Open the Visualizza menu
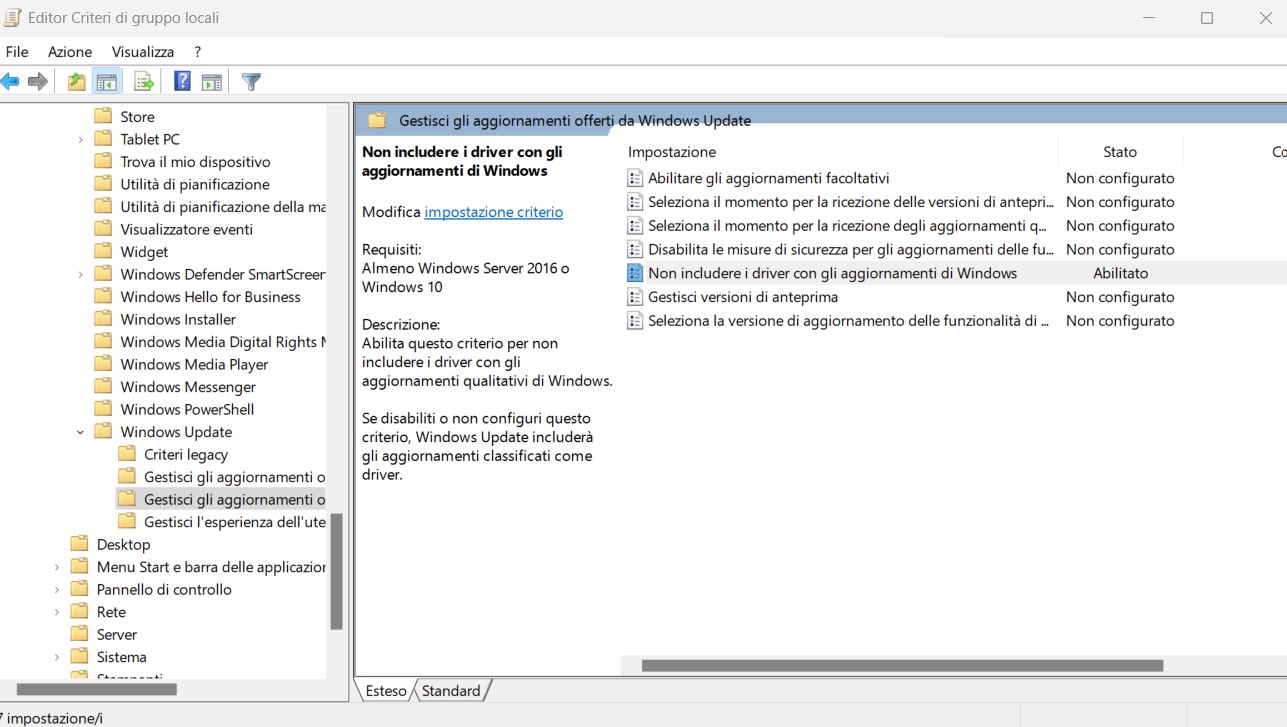Viewport: 1287px width, 727px height. [x=143, y=52]
